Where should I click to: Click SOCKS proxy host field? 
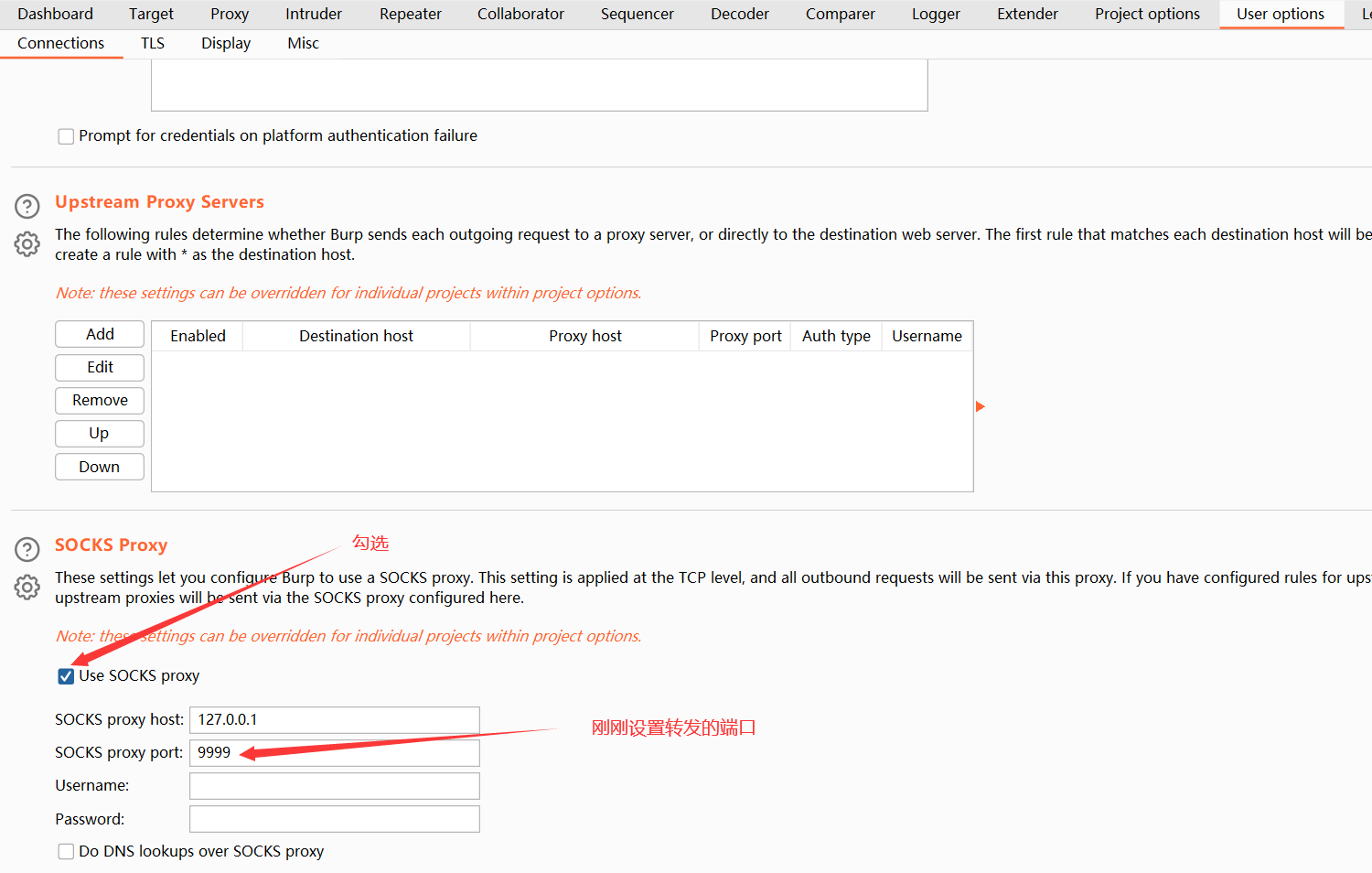(335, 720)
